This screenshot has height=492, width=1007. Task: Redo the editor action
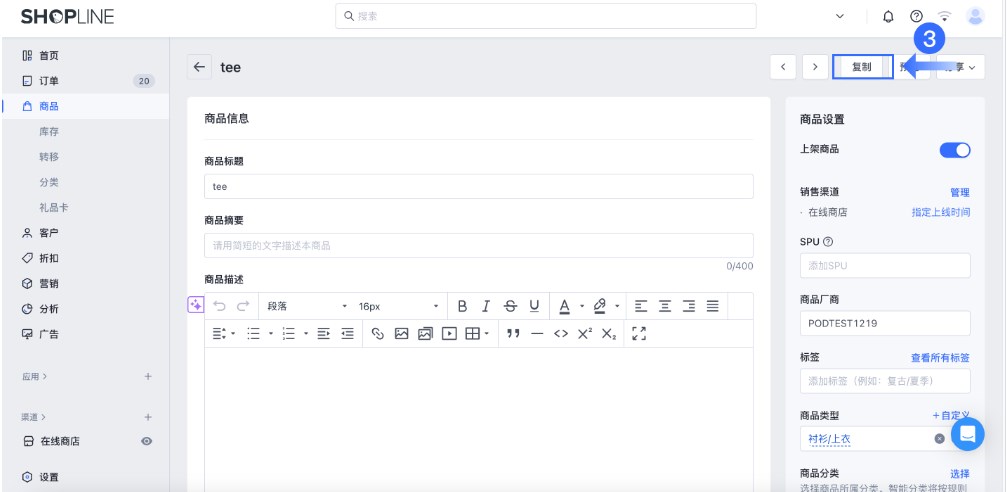pos(243,306)
